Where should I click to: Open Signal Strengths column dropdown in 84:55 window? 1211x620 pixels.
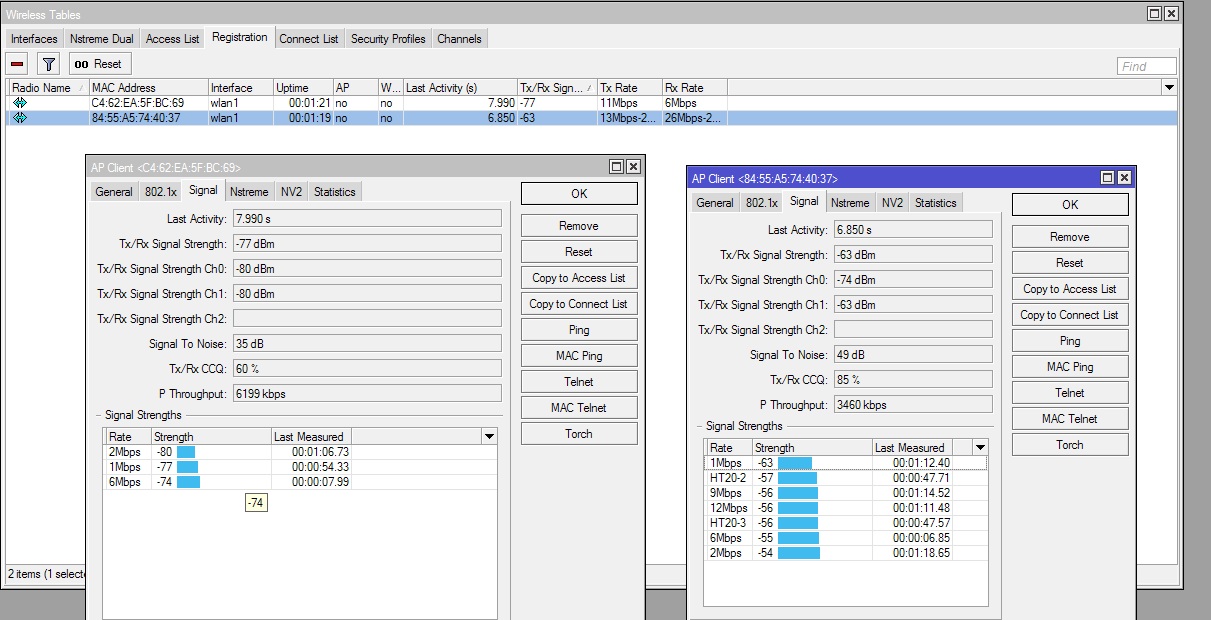(980, 448)
